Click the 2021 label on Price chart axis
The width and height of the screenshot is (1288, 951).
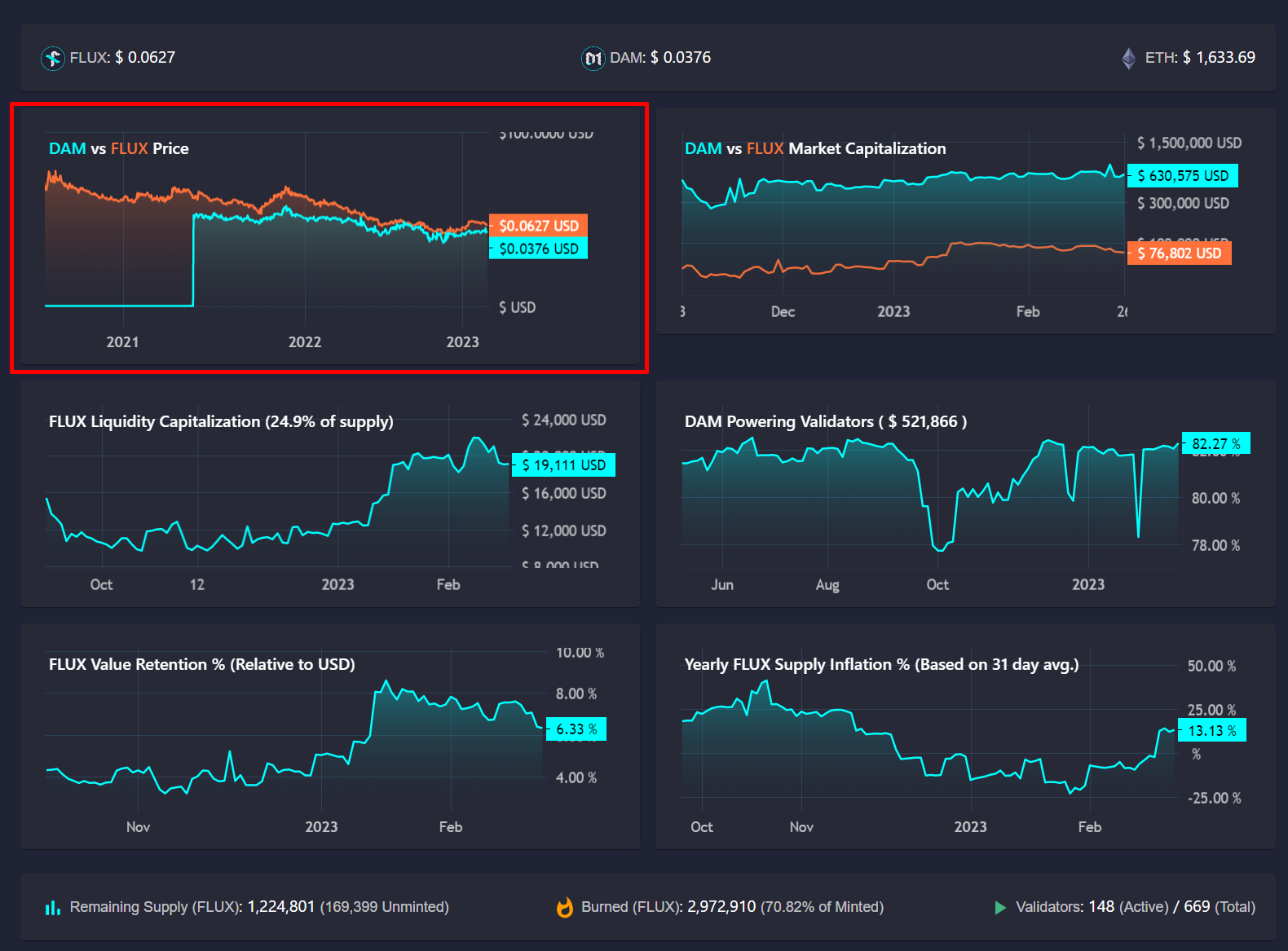[122, 342]
